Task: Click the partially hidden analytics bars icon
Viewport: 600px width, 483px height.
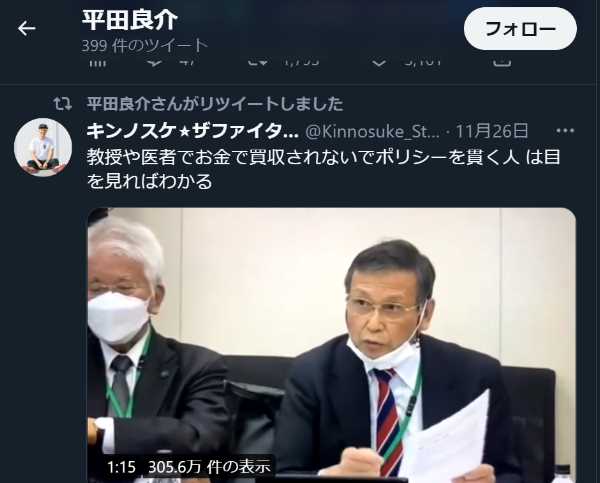Action: 97,63
